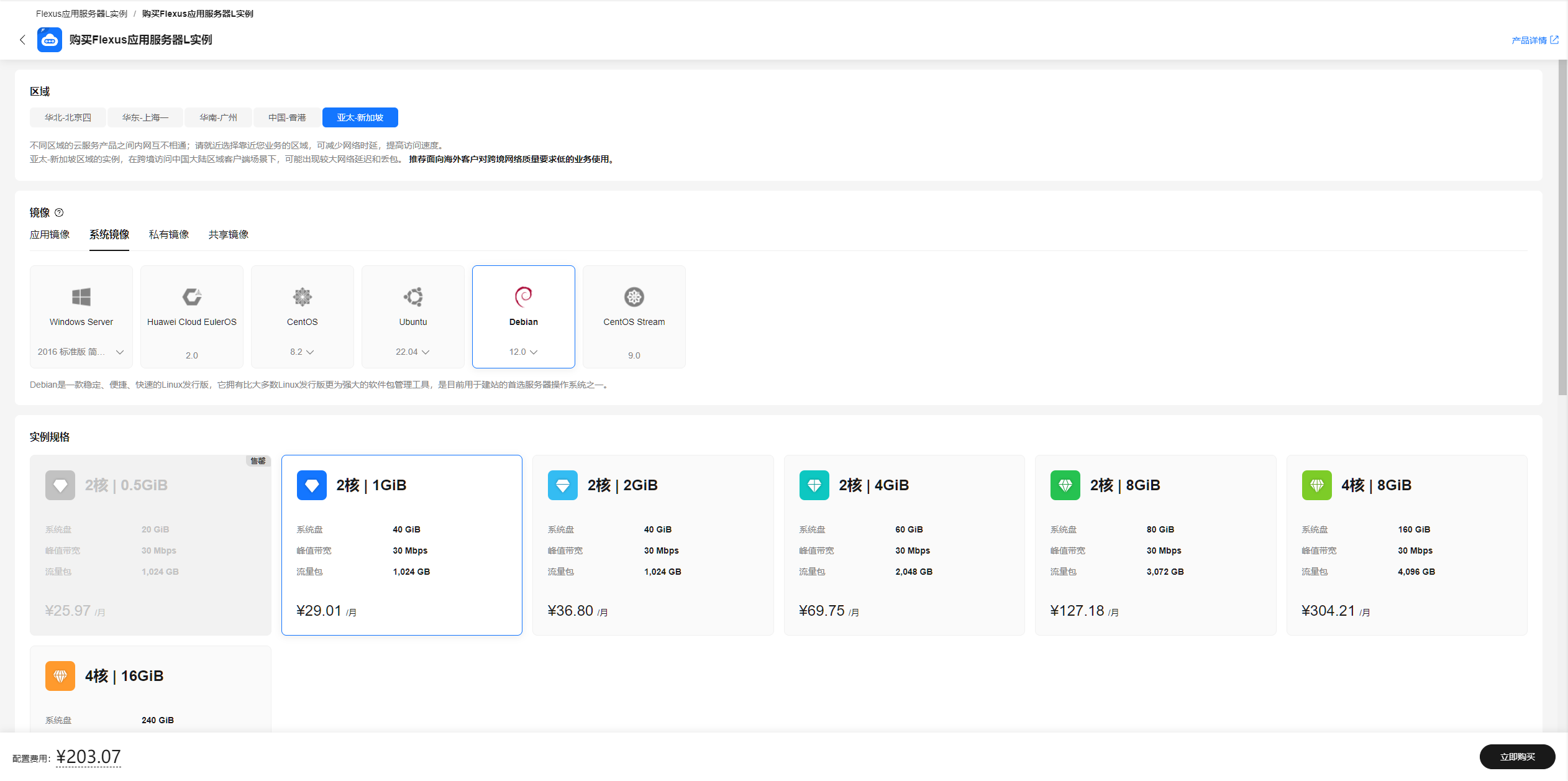Select the 4核 | 16GiB spec title
This screenshot has height=781, width=1568.
(x=124, y=676)
